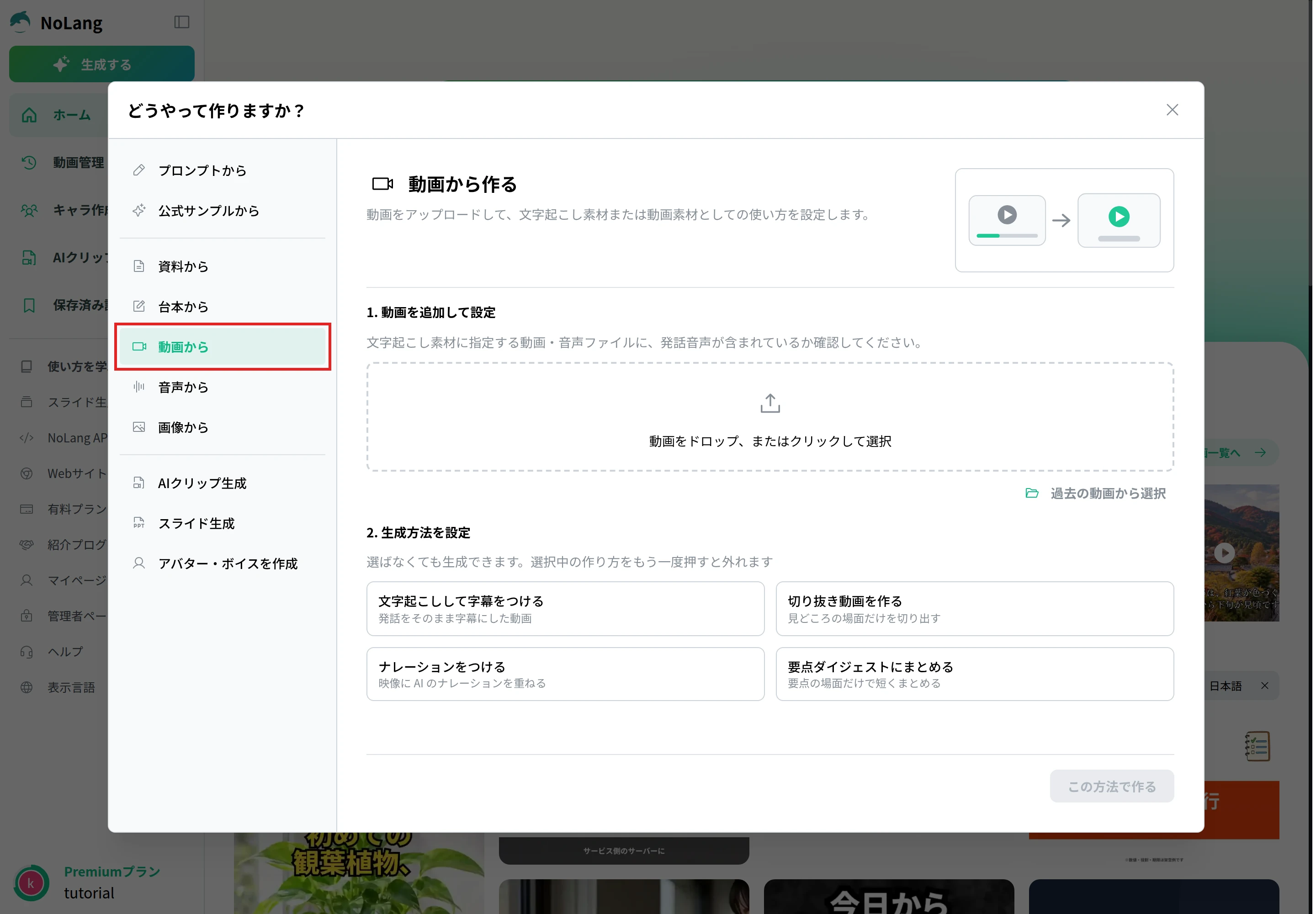Click the user avatar labeled k
This screenshot has height=914, width=1316.
[x=31, y=882]
